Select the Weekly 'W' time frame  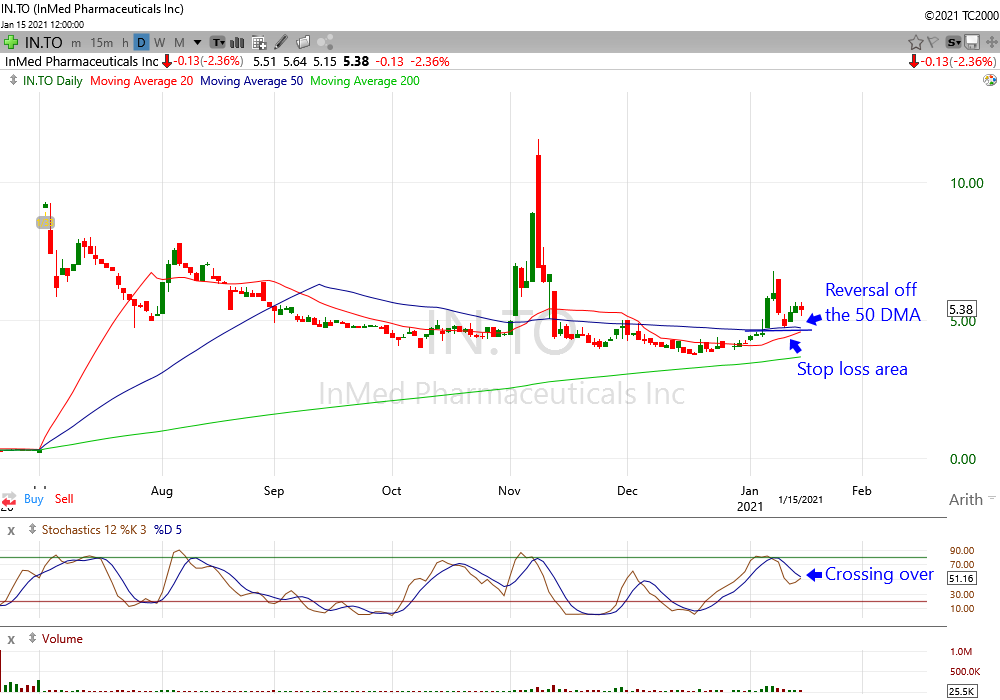coord(159,43)
